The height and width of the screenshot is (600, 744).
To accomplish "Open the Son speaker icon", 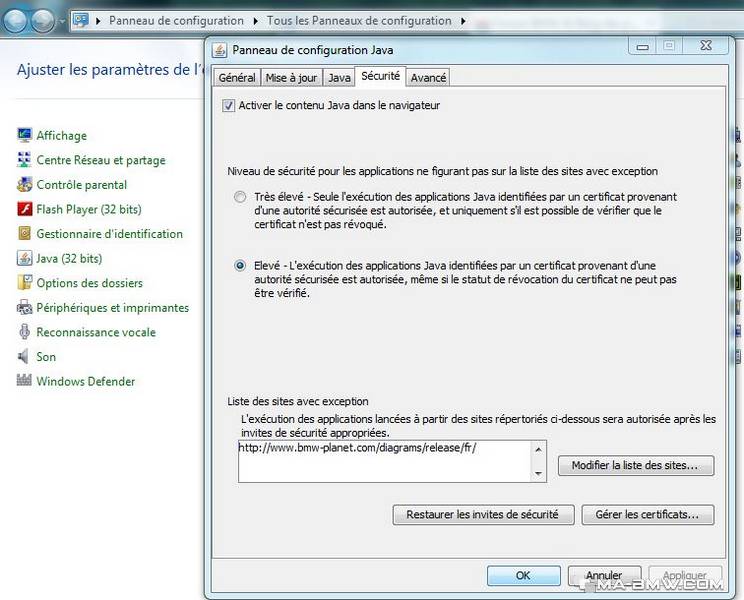I will [x=23, y=357].
